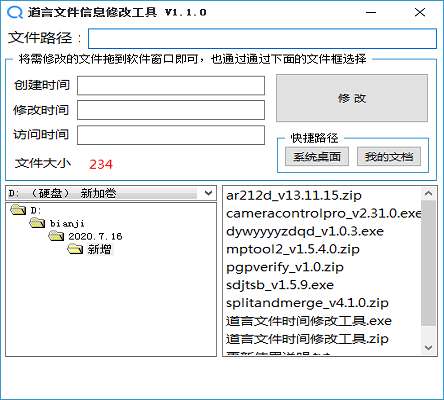The image size is (444, 400).
Task: Select file mptool2_v1.5.4.0.zip
Action: 293,249
